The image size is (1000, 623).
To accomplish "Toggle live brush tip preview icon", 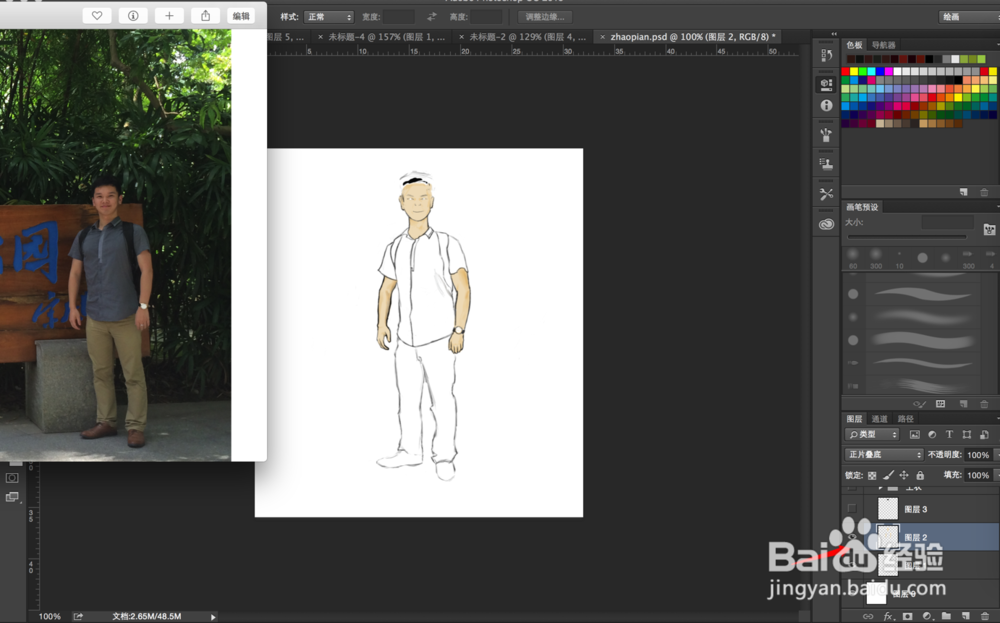I will (919, 404).
